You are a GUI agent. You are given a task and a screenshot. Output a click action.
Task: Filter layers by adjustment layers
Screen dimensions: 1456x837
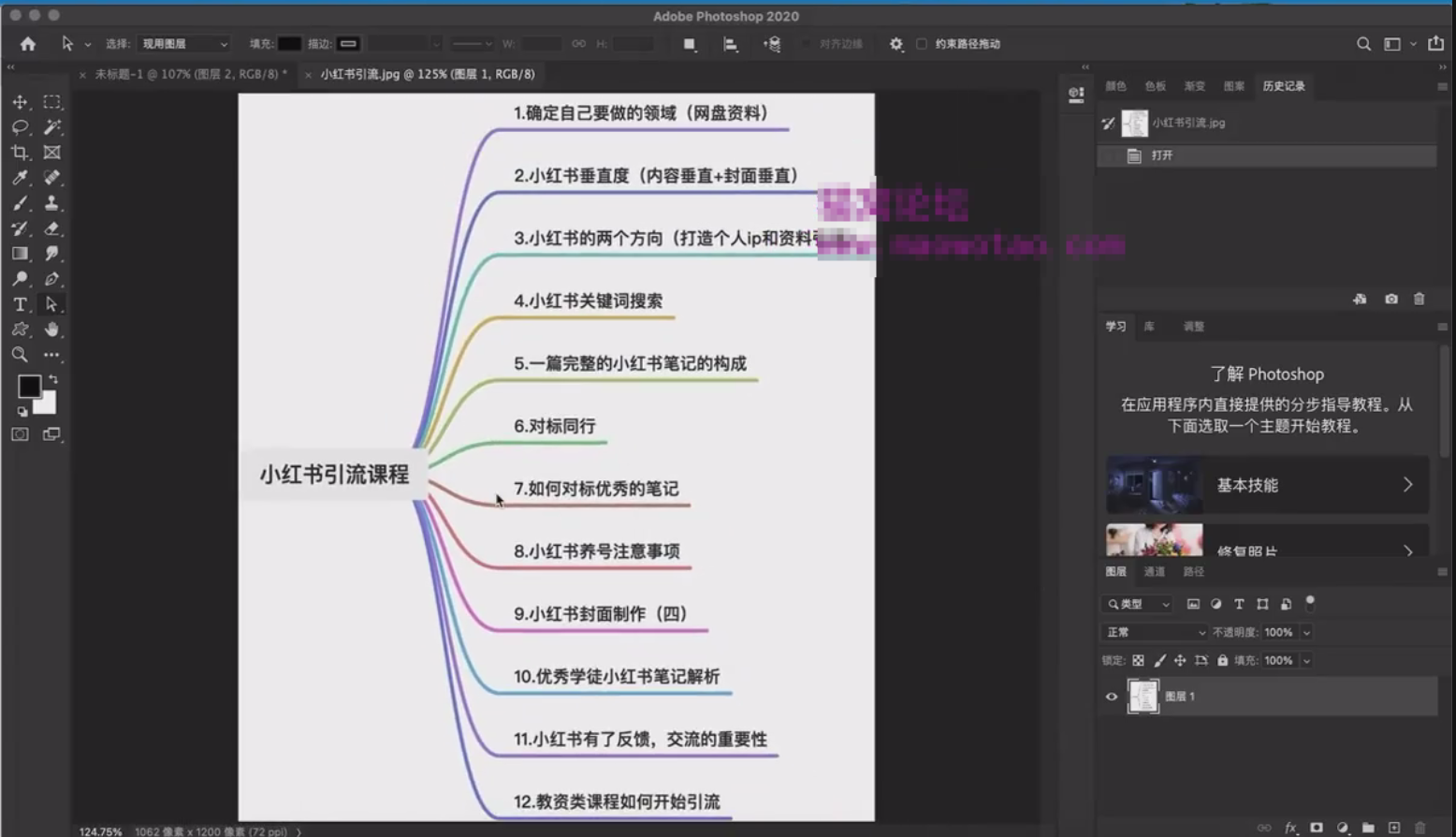1216,604
